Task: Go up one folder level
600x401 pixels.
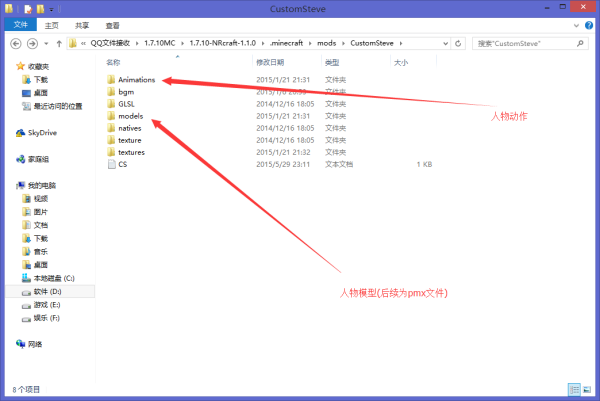Action: pos(59,44)
